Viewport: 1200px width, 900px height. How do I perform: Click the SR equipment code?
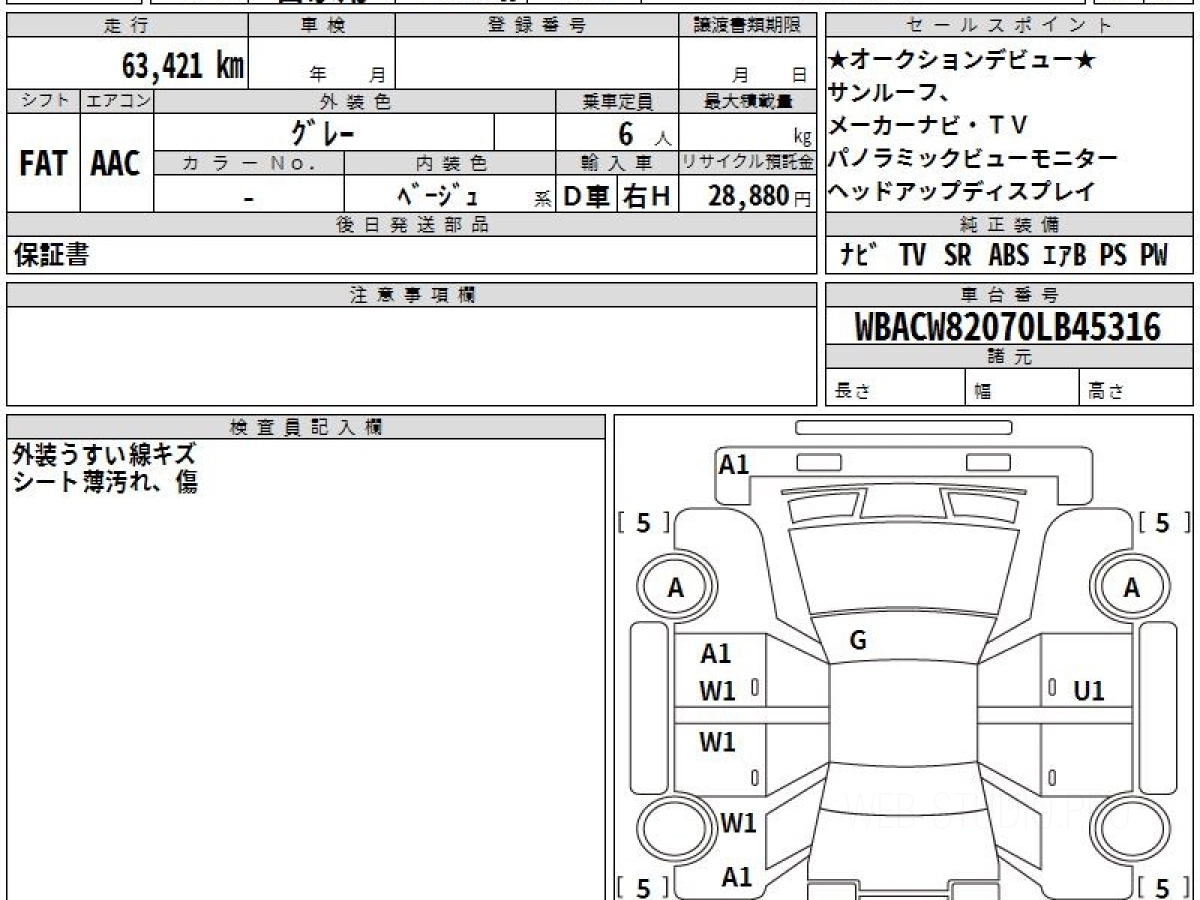coord(957,256)
